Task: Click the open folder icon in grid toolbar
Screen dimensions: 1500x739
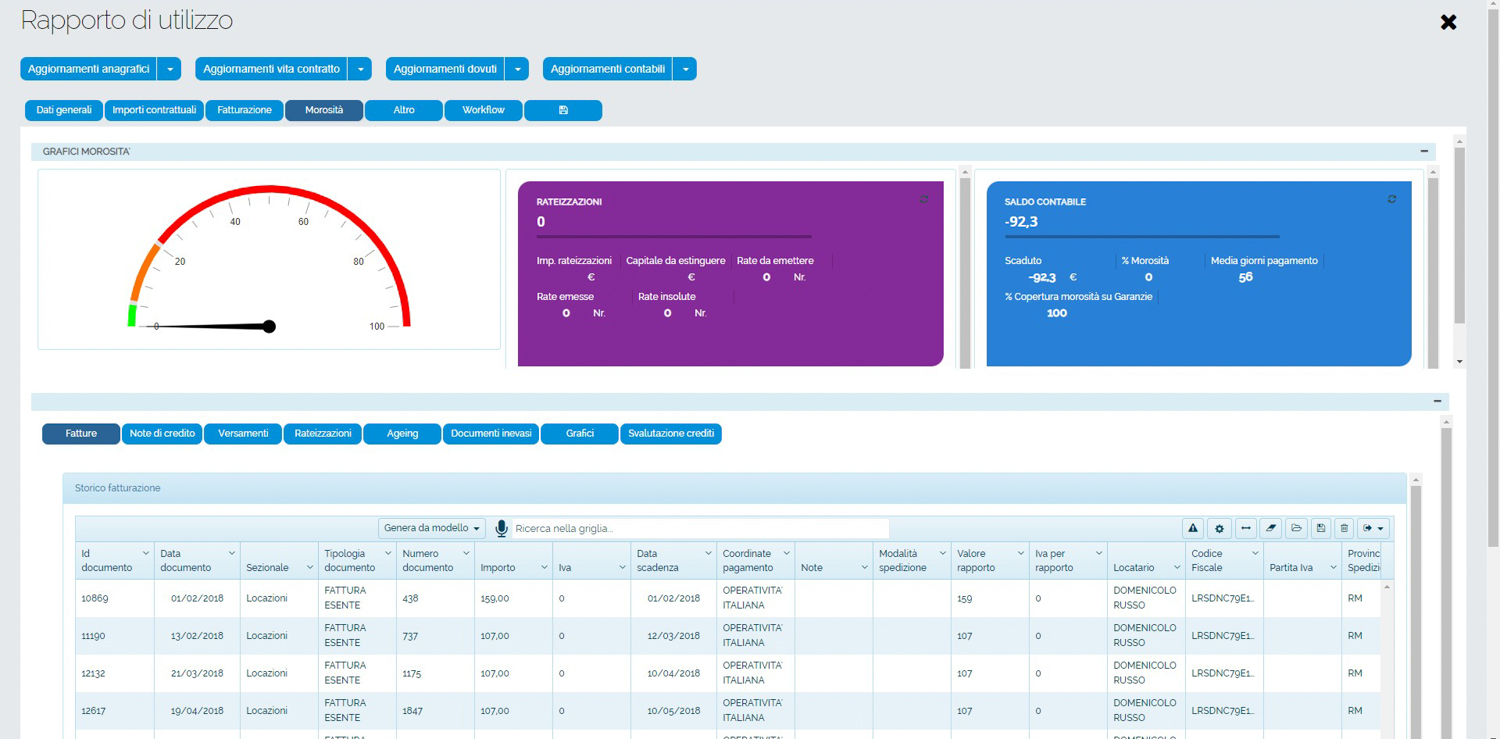Action: tap(1296, 528)
